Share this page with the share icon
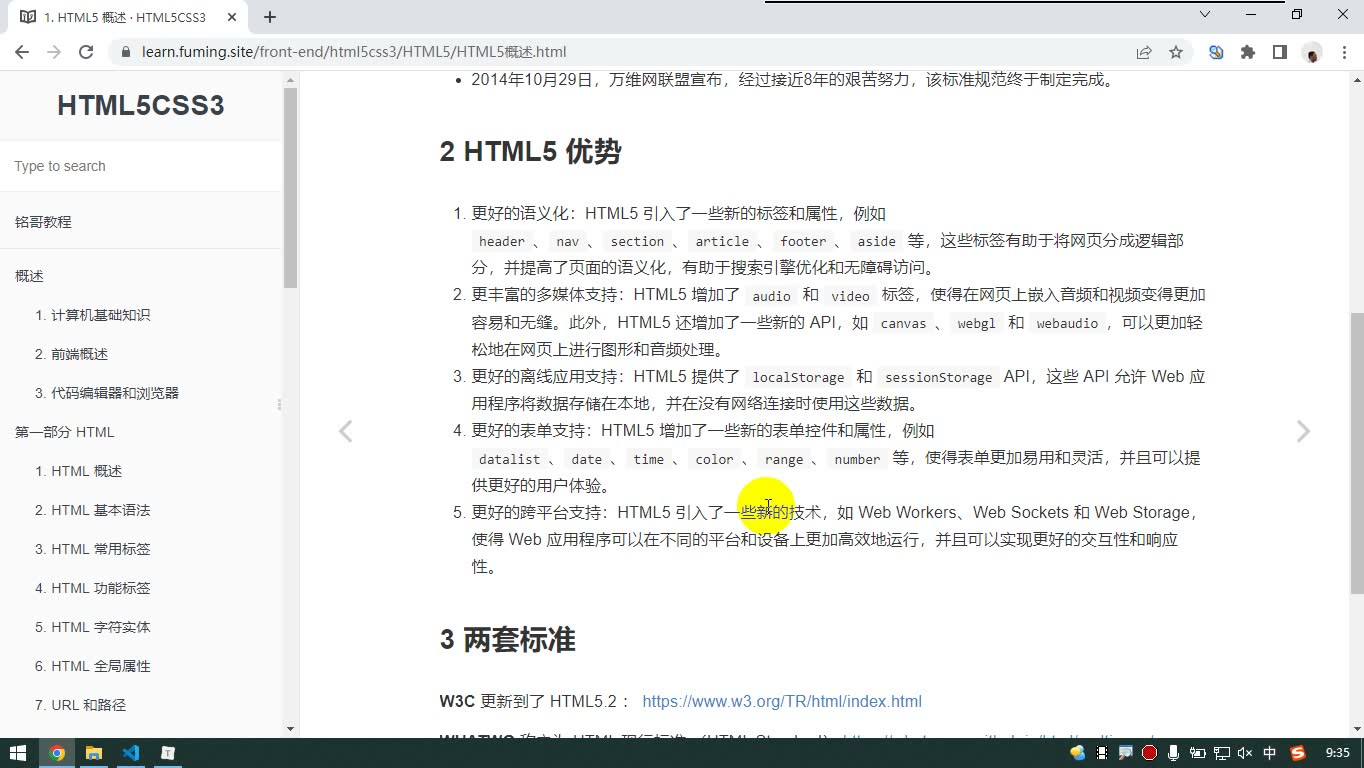The width and height of the screenshot is (1364, 768). pyautogui.click(x=1144, y=52)
